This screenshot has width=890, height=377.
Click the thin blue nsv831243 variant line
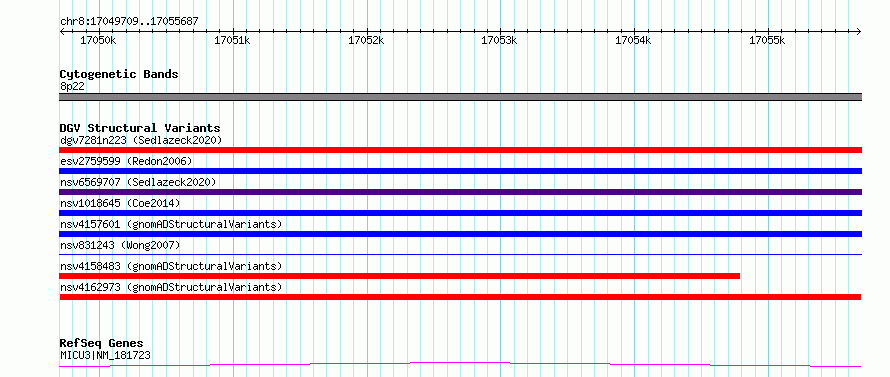460,254
